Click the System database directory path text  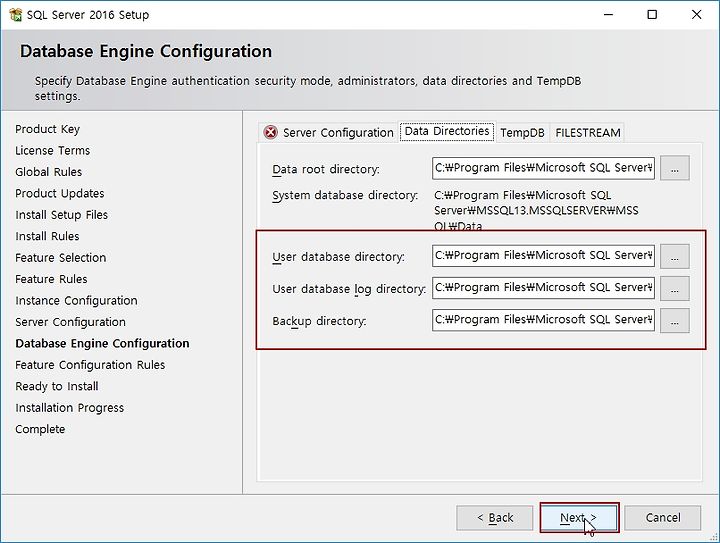[536, 210]
